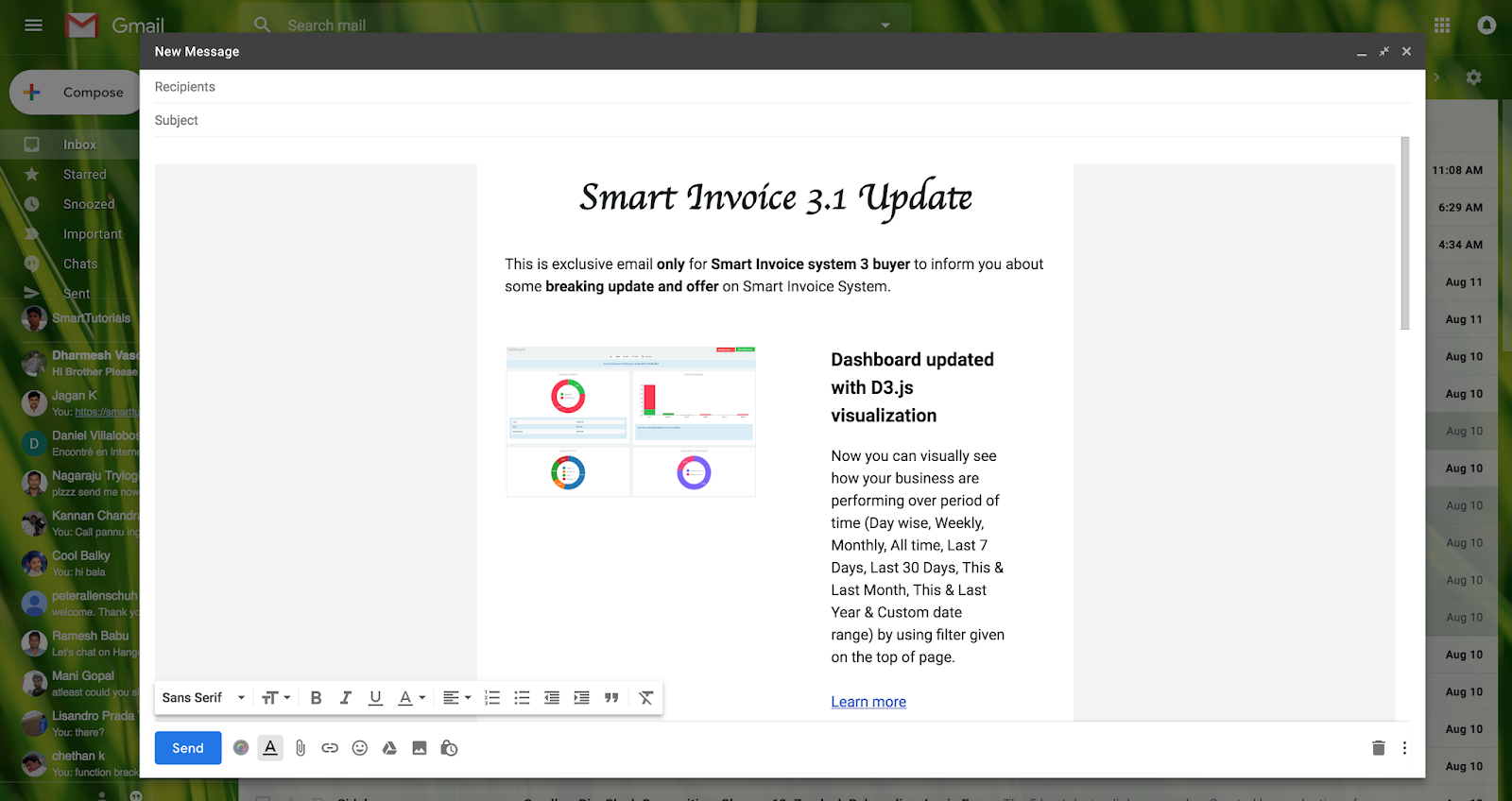Open Gmail settings gear
This screenshot has height=801, width=1512.
tap(1473, 77)
